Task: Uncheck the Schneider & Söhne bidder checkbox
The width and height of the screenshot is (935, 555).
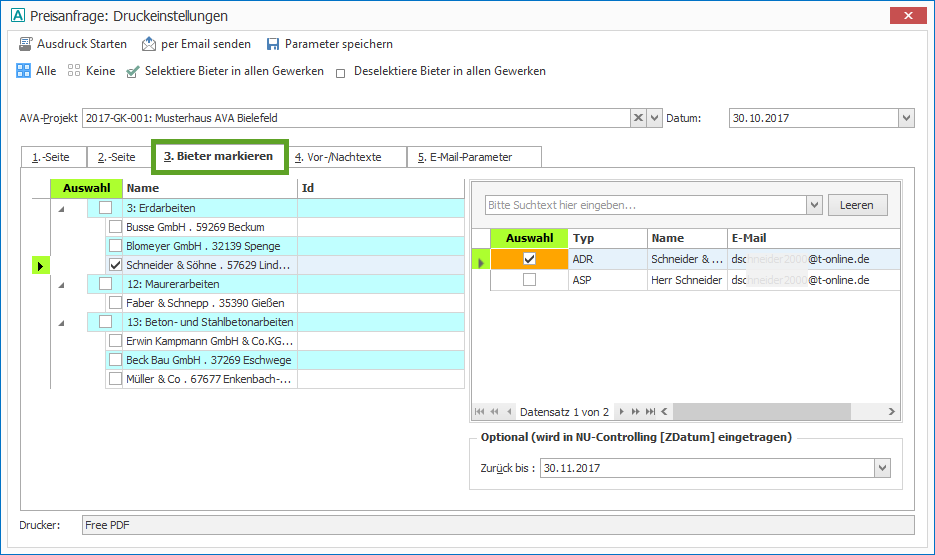Action: [x=115, y=265]
